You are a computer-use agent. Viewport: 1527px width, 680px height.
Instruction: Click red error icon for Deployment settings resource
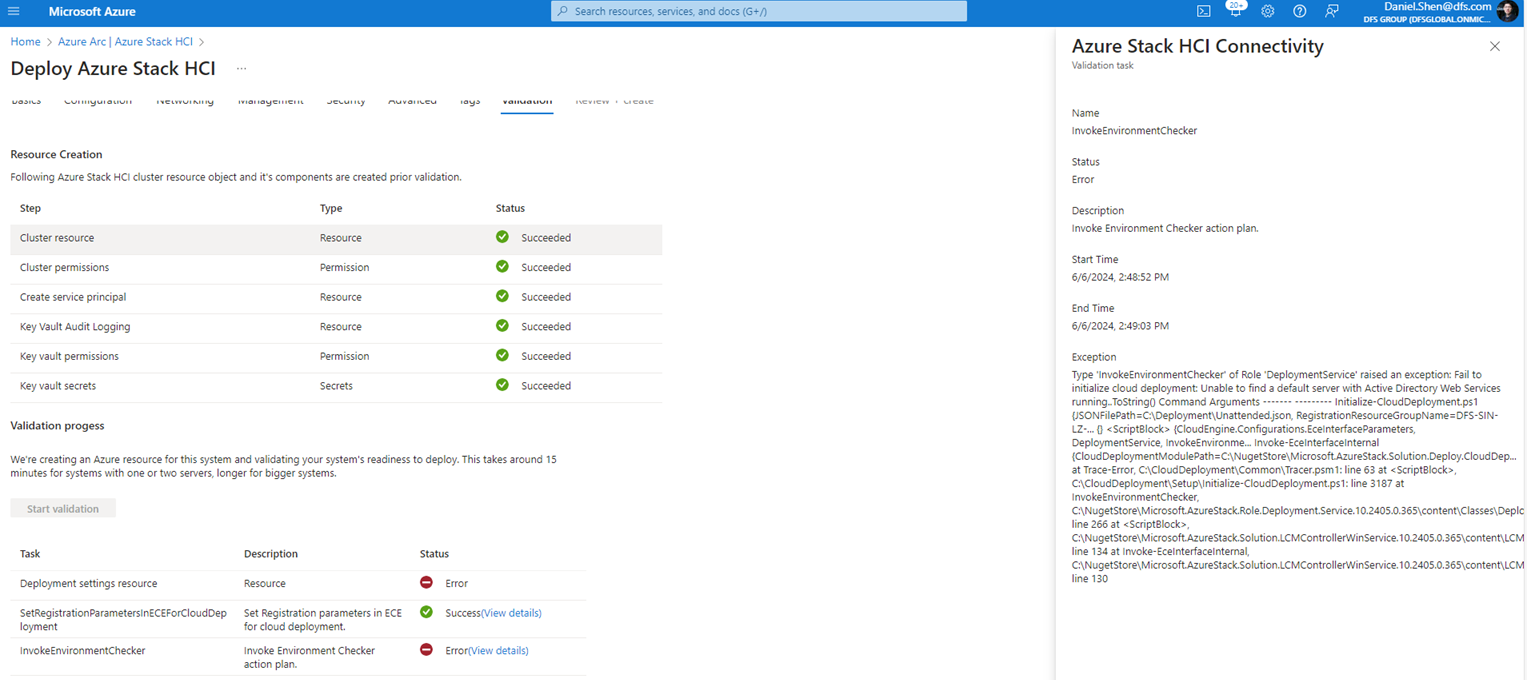coord(426,583)
